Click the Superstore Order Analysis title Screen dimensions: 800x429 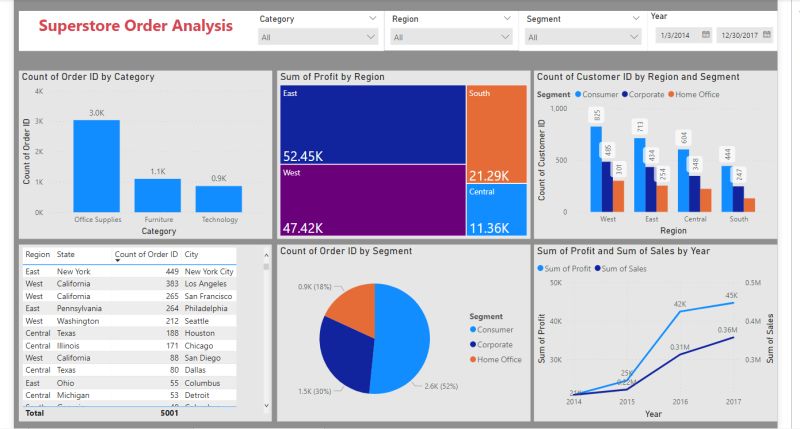[136, 26]
